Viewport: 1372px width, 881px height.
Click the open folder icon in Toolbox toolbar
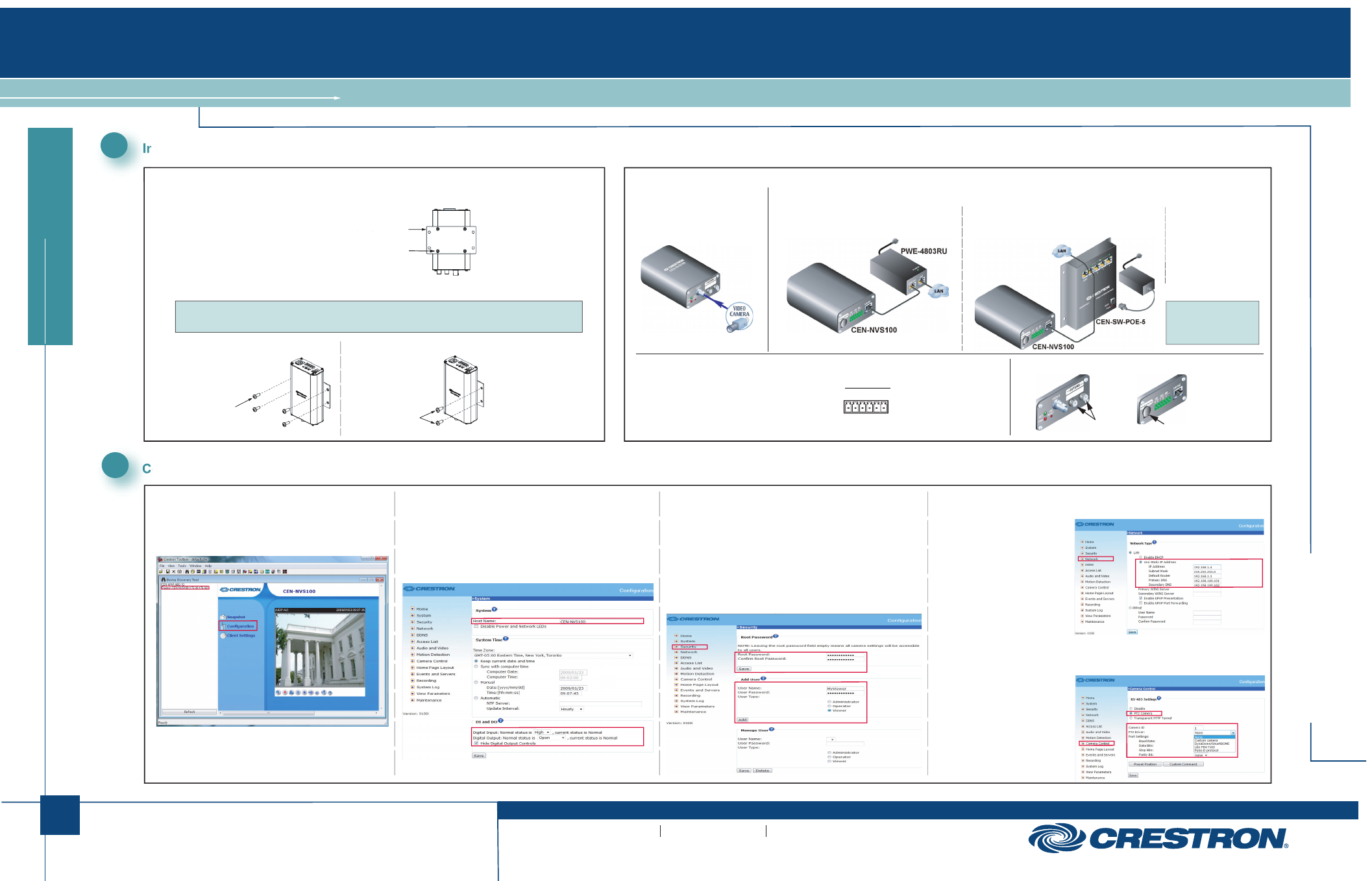pyautogui.click(x=161, y=572)
